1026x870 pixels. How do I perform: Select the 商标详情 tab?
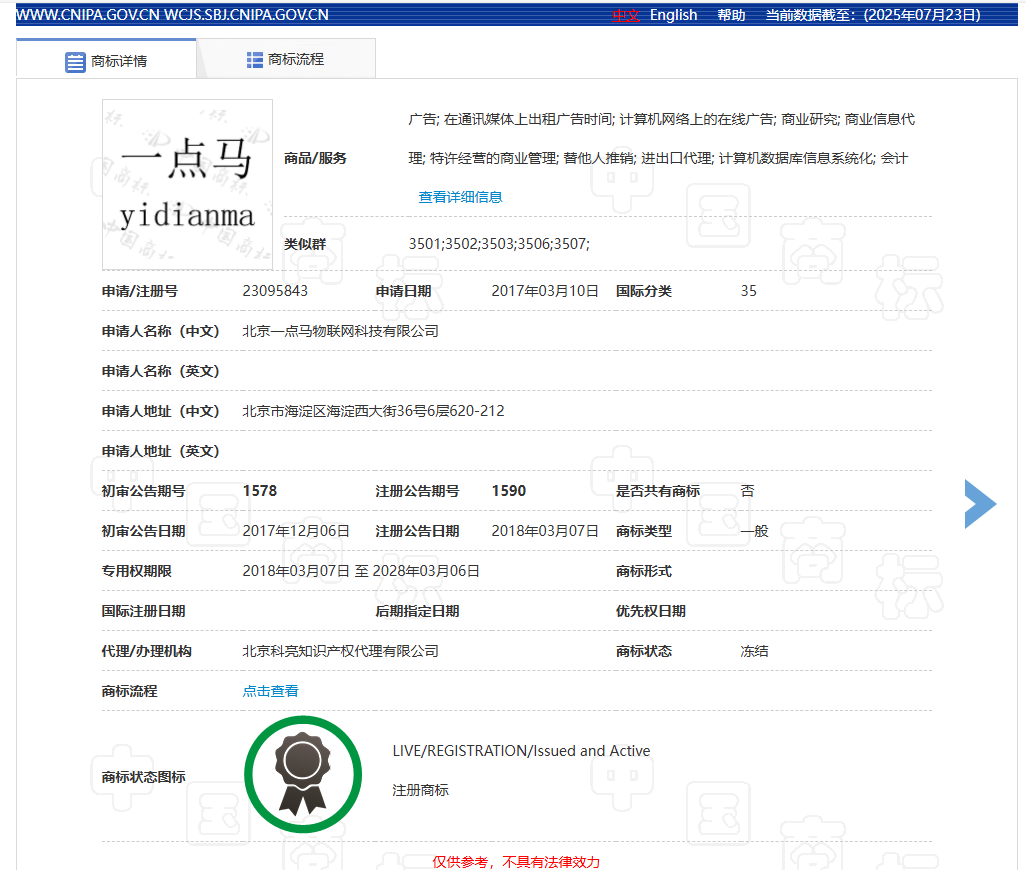[x=118, y=61]
